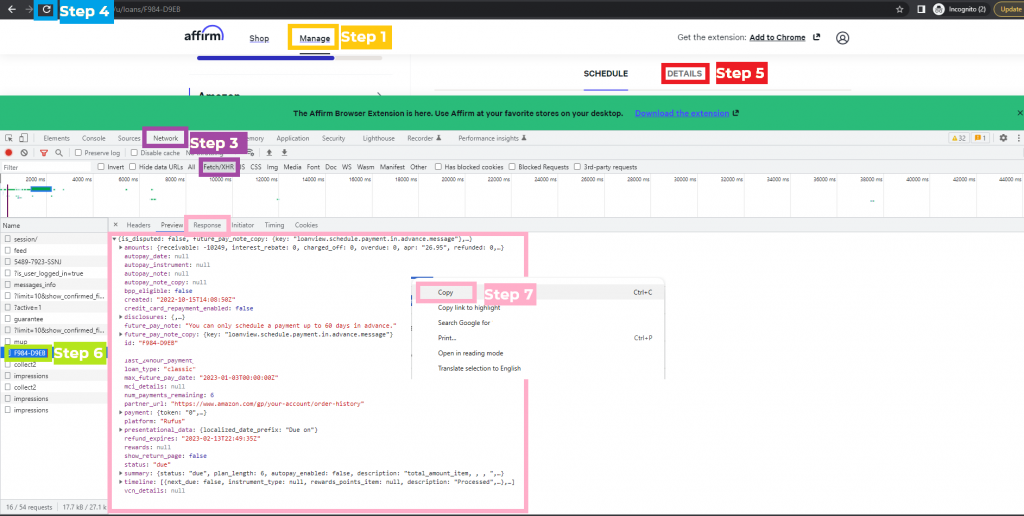1024x516 pixels.
Task: Enable the Preserve log checkbox
Action: click(76, 153)
